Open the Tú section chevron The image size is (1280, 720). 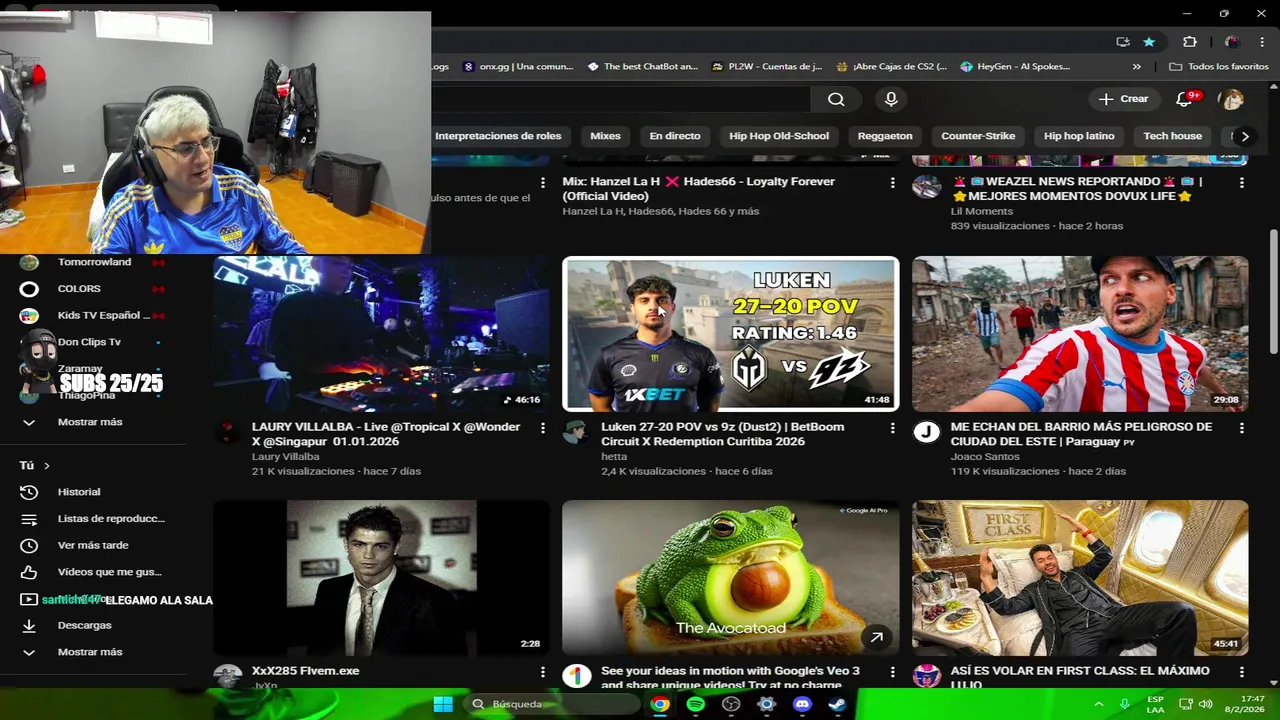[46, 465]
